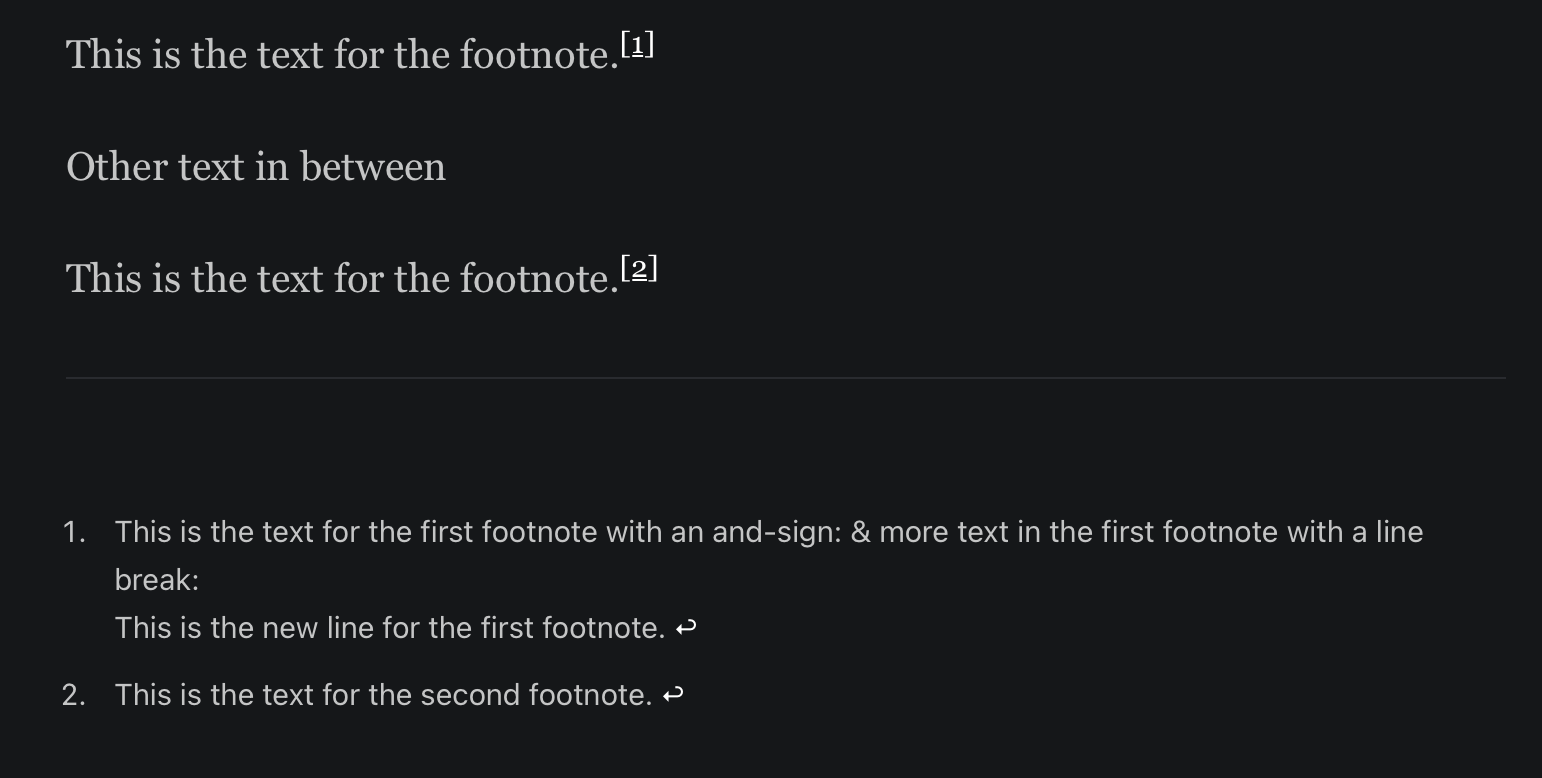The image size is (1542, 778).
Task: Click list number '1.' in the footnotes
Action: pyautogui.click(x=74, y=532)
